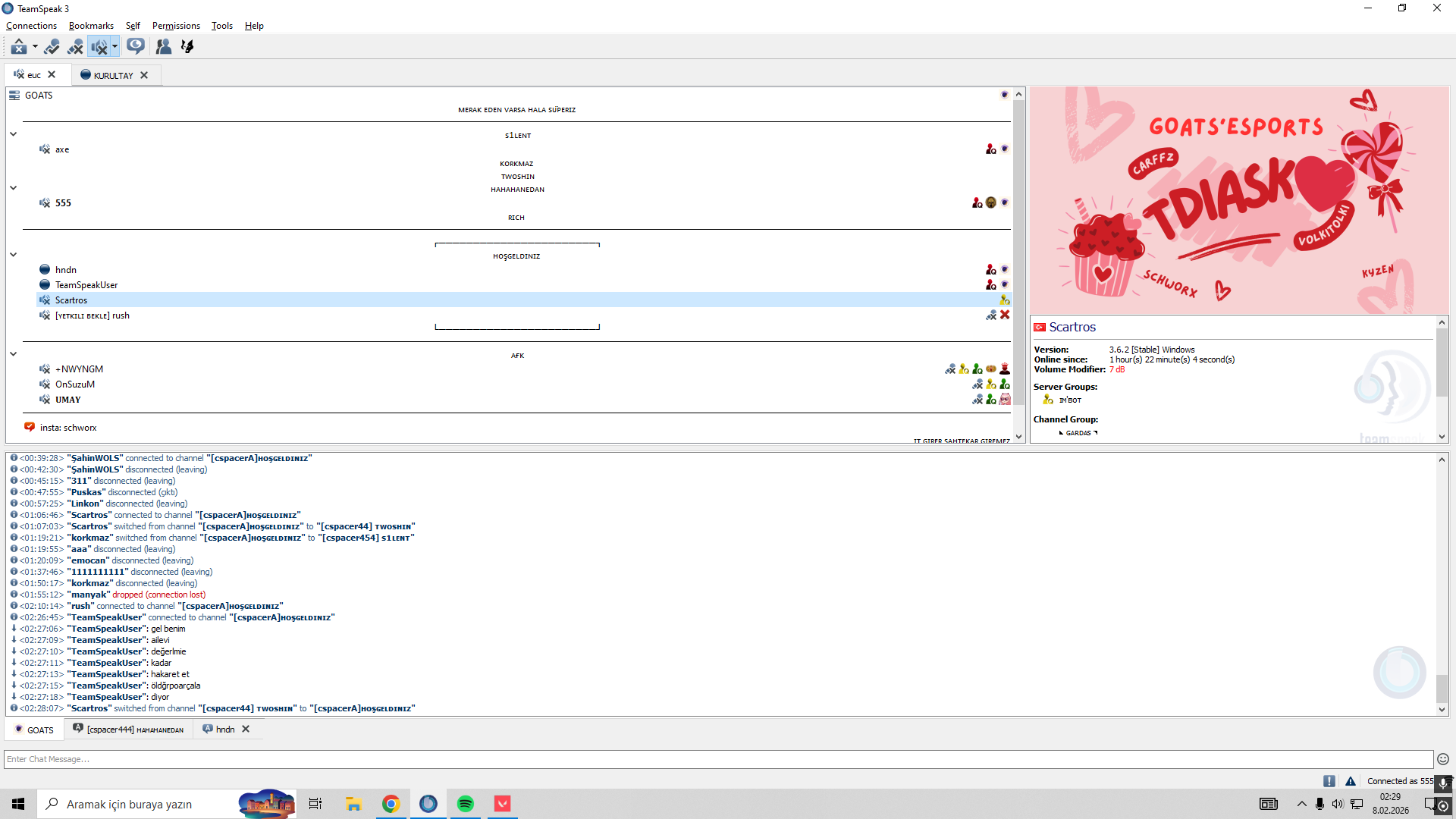
Task: Open the Tools menu
Action: tap(221, 26)
